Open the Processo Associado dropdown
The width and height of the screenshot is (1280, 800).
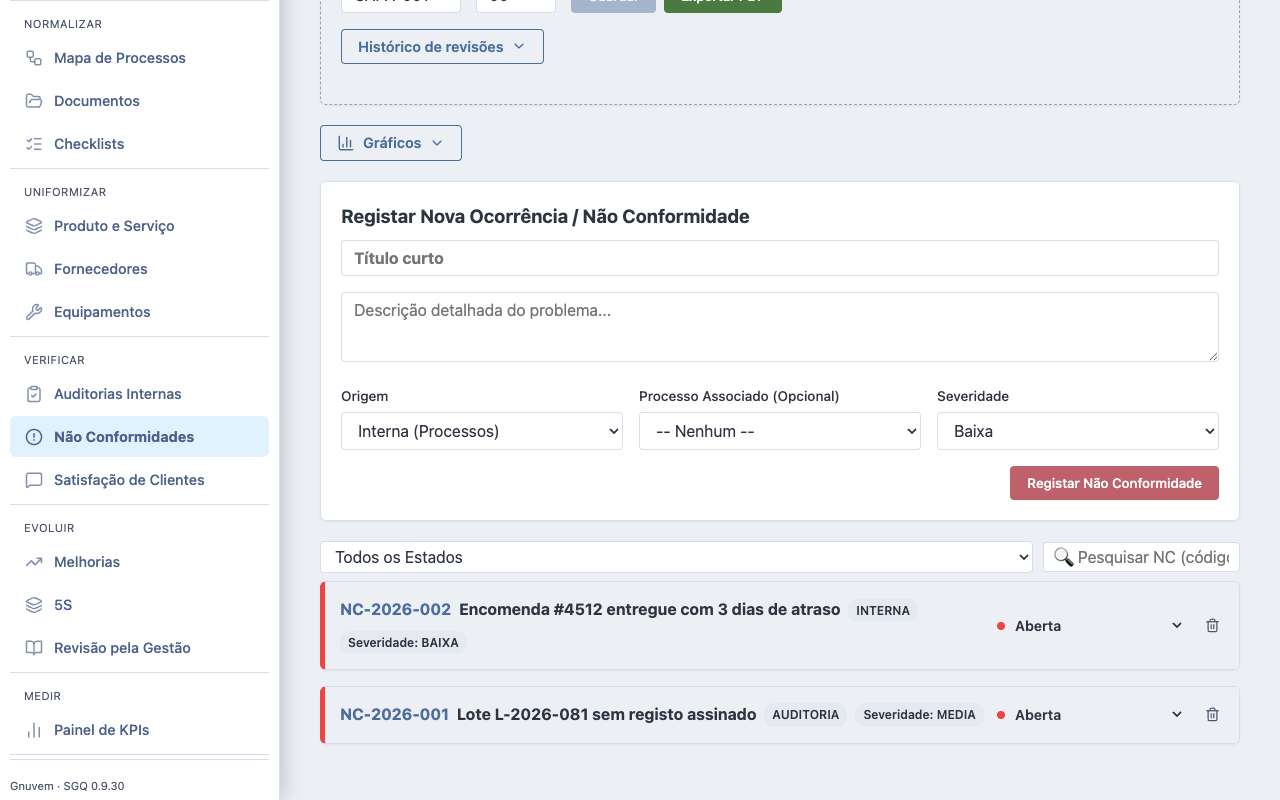point(780,431)
